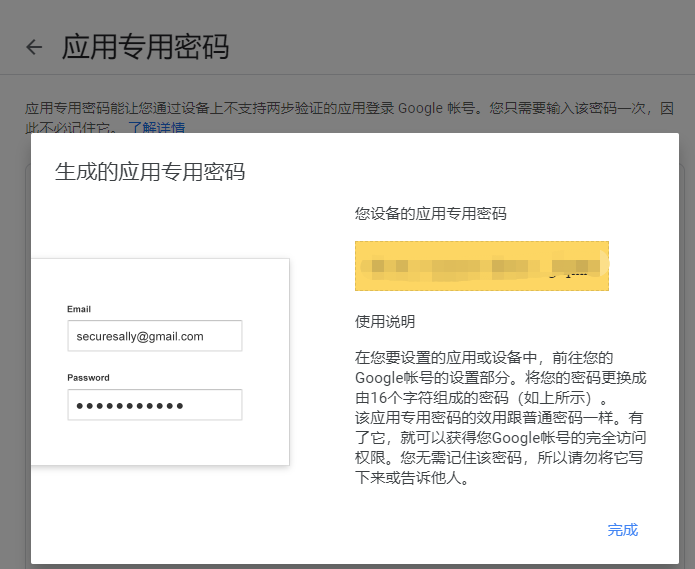The height and width of the screenshot is (569, 695).
Task: Click the 使用说明 heading
Action: coord(385,321)
